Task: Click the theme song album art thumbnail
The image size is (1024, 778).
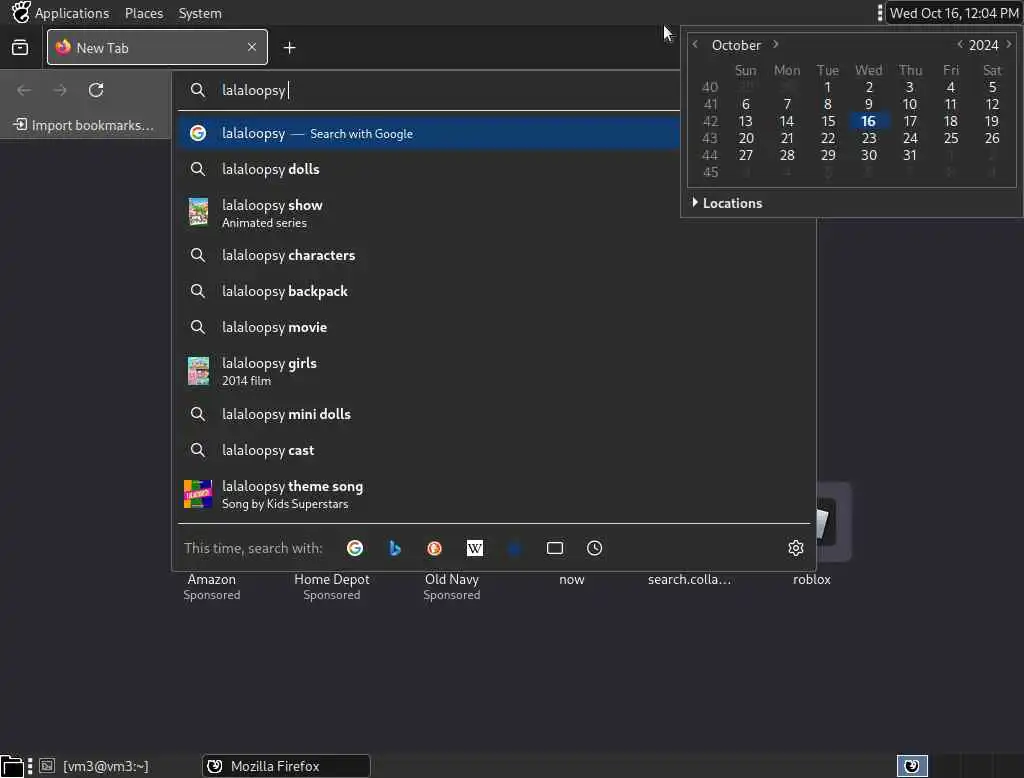Action: click(x=198, y=494)
